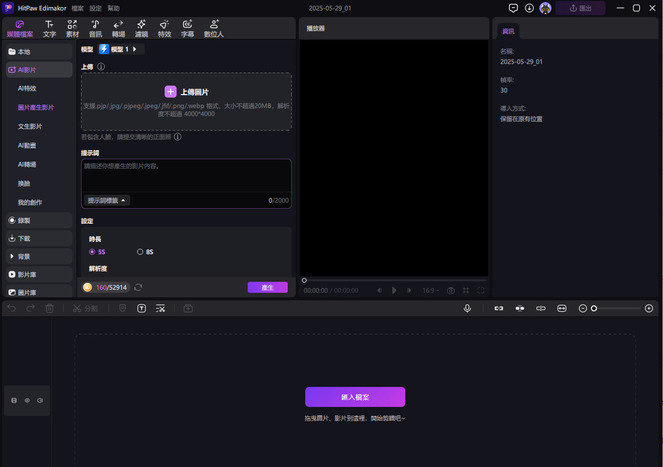Click the purple 產生 generate button
This screenshot has height=467, width=663.
[x=268, y=287]
